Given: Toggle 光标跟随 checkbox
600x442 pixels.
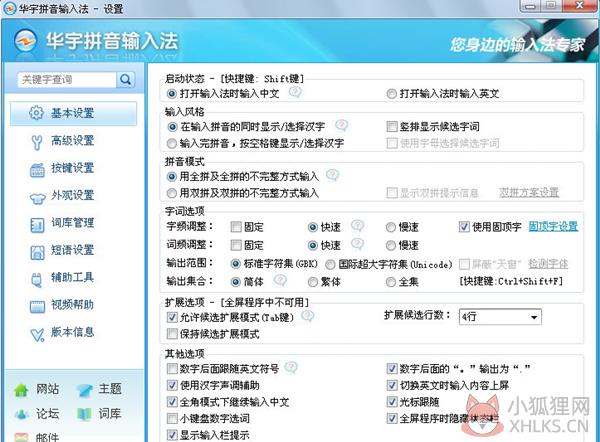Looking at the screenshot, I should point(392,402).
